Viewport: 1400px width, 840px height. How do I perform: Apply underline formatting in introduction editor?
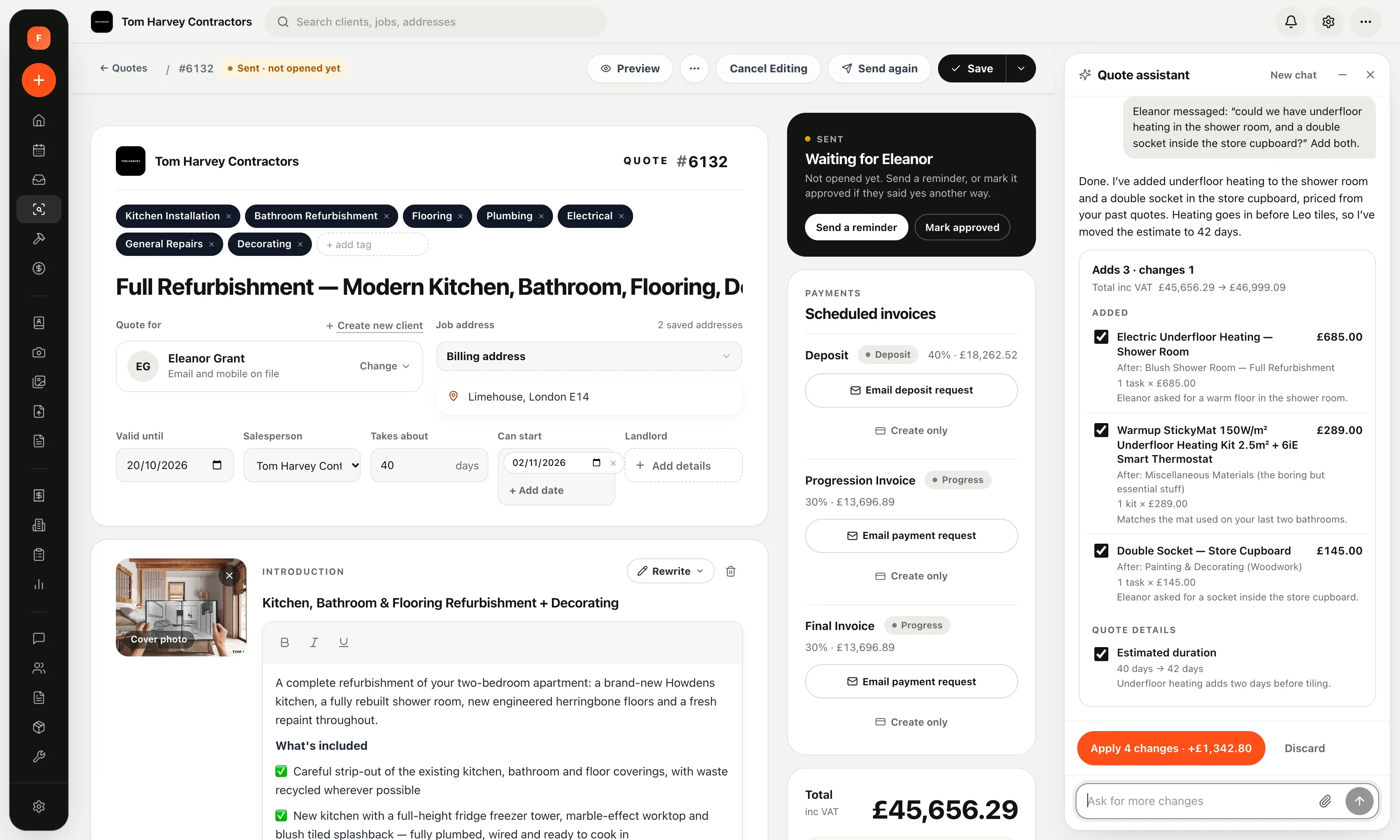point(343,642)
